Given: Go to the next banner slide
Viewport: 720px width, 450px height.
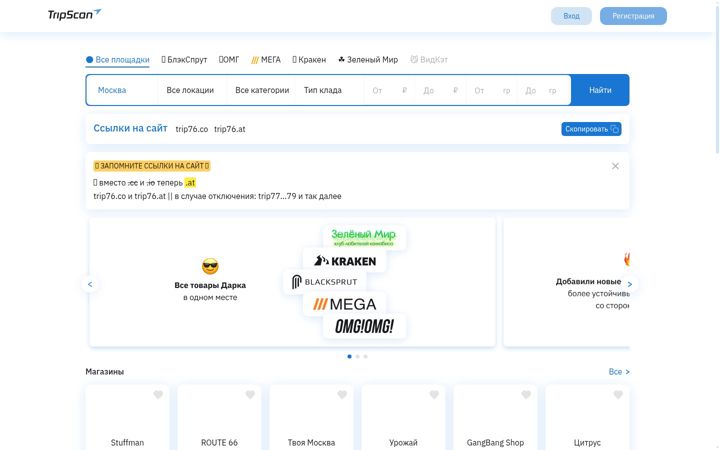Looking at the screenshot, I should click(x=630, y=284).
